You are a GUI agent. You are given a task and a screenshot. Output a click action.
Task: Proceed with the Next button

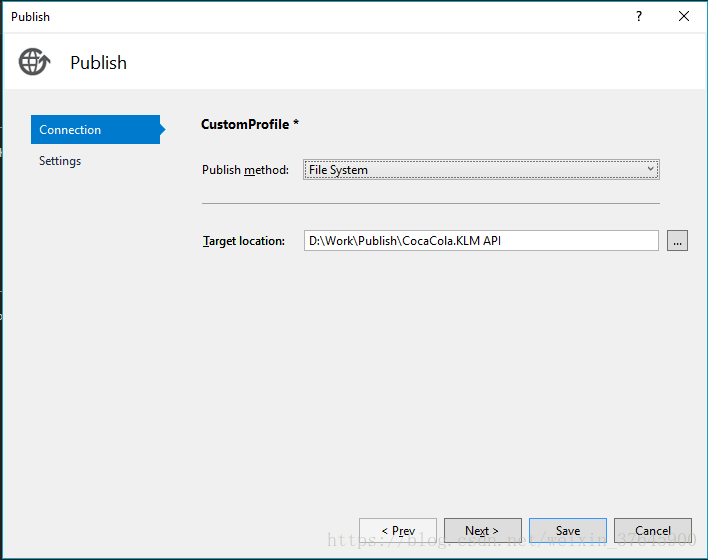[481, 531]
